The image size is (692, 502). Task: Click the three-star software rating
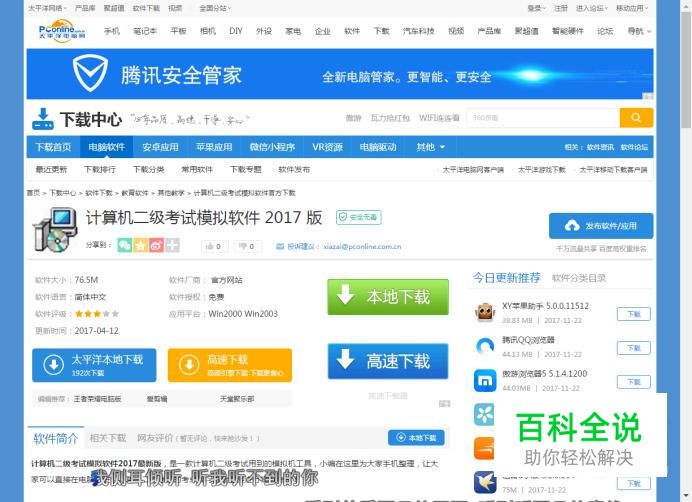pyautogui.click(x=97, y=314)
